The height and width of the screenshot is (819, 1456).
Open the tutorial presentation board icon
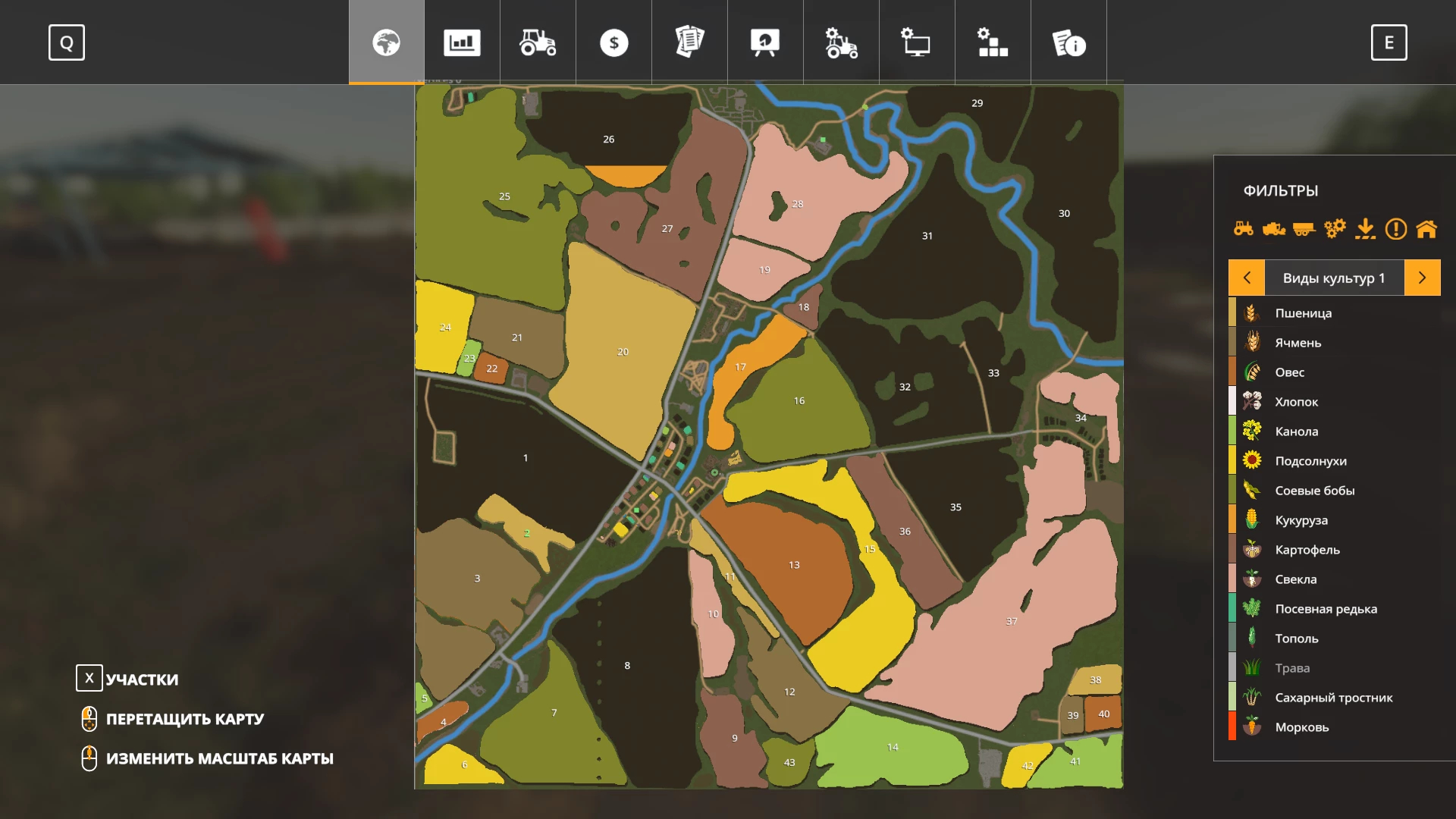765,42
